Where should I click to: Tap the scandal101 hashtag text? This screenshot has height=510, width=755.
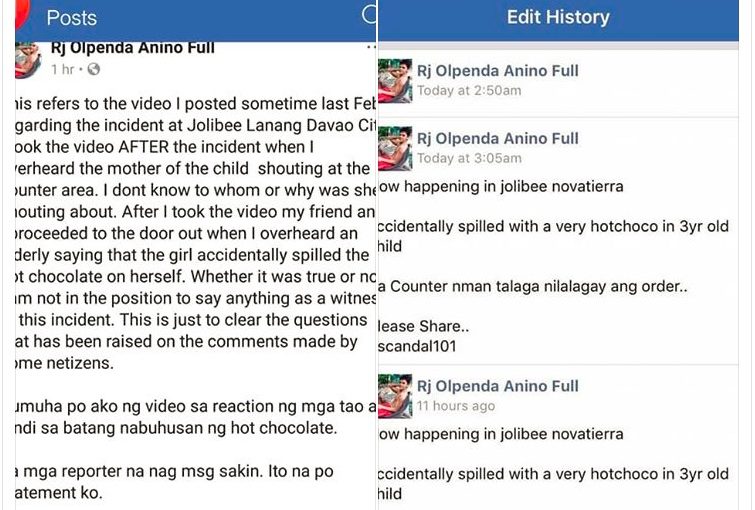point(417,346)
